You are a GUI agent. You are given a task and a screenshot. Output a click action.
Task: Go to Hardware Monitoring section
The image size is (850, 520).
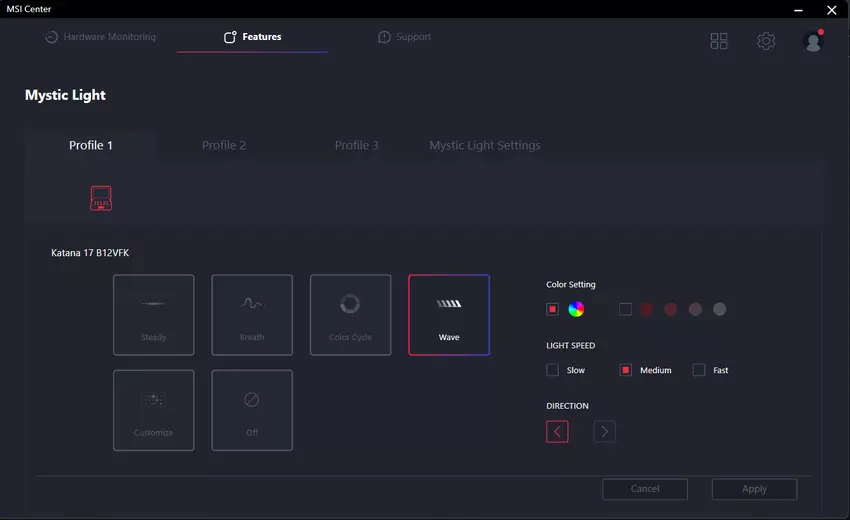tap(101, 37)
